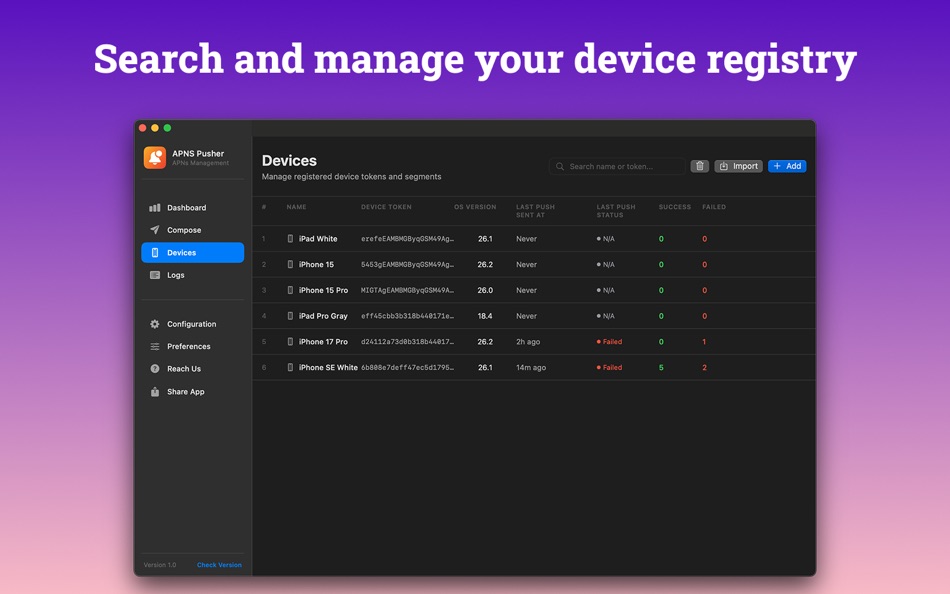Screen dimensions: 950x594
Task: Select the iPhone 17 Pro device name
Action: click(323, 342)
